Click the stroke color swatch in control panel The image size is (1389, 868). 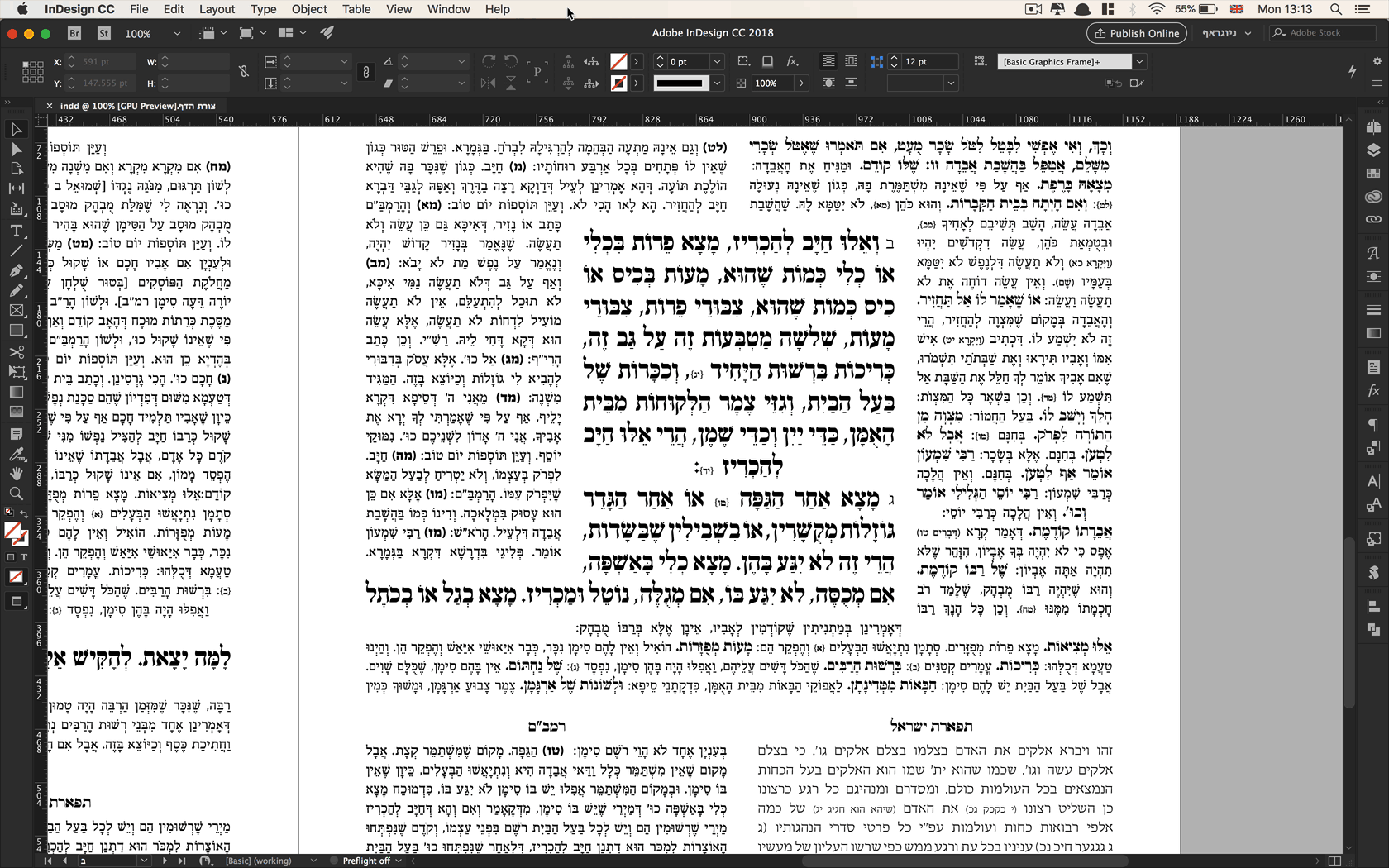tap(618, 83)
